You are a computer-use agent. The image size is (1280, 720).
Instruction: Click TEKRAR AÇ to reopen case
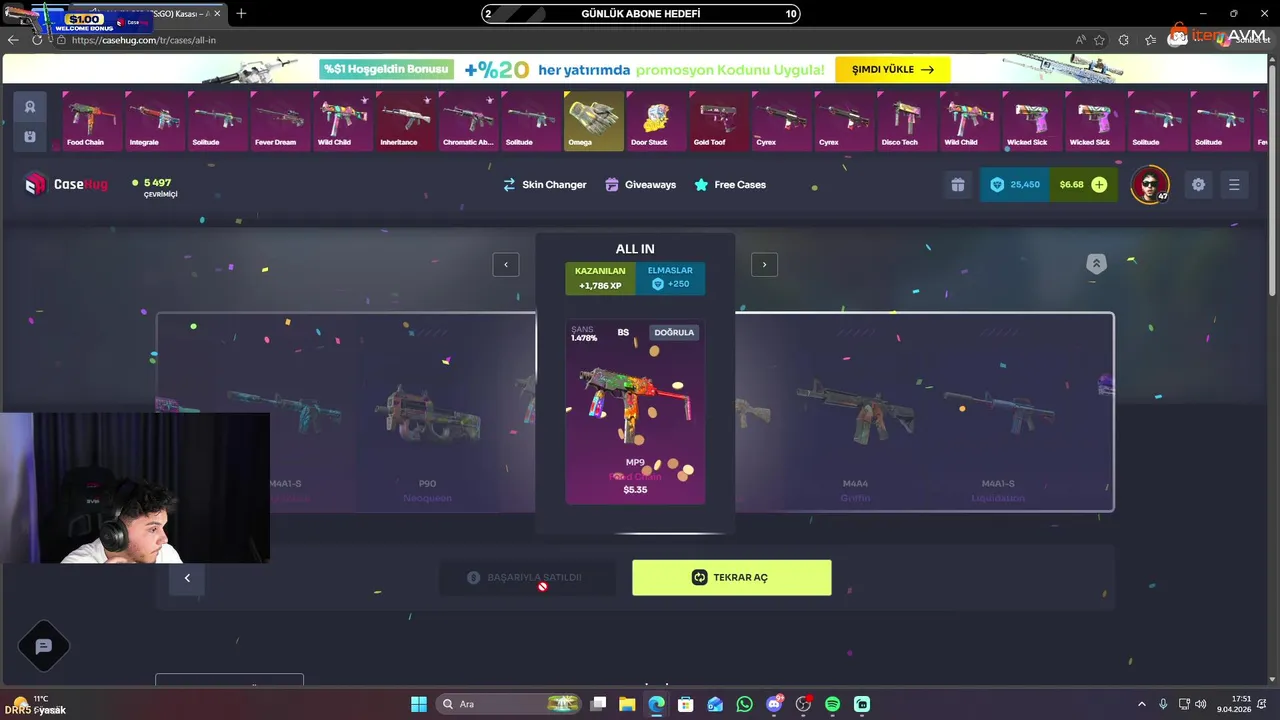pyautogui.click(x=731, y=578)
